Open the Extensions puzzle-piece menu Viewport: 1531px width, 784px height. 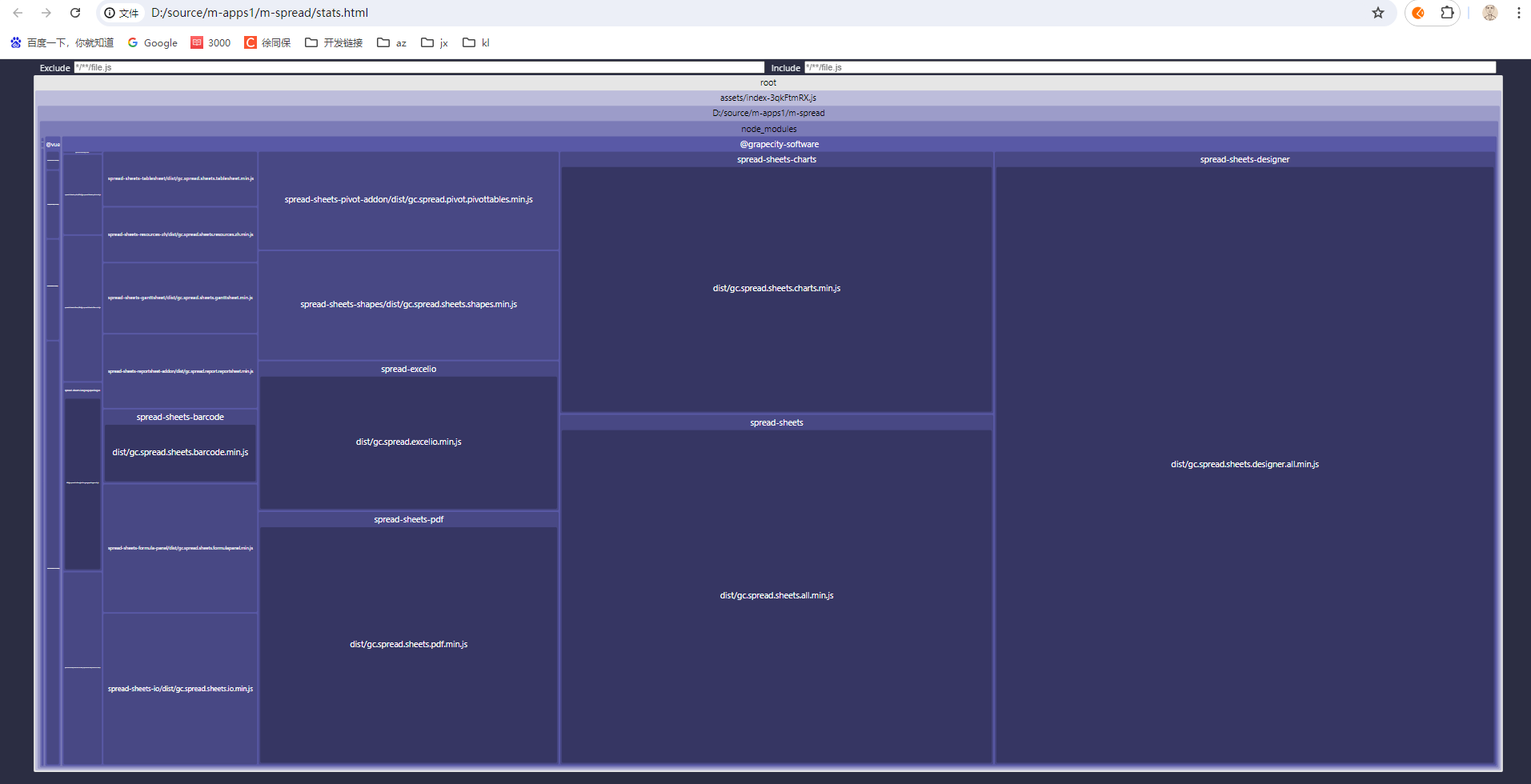coord(1447,13)
